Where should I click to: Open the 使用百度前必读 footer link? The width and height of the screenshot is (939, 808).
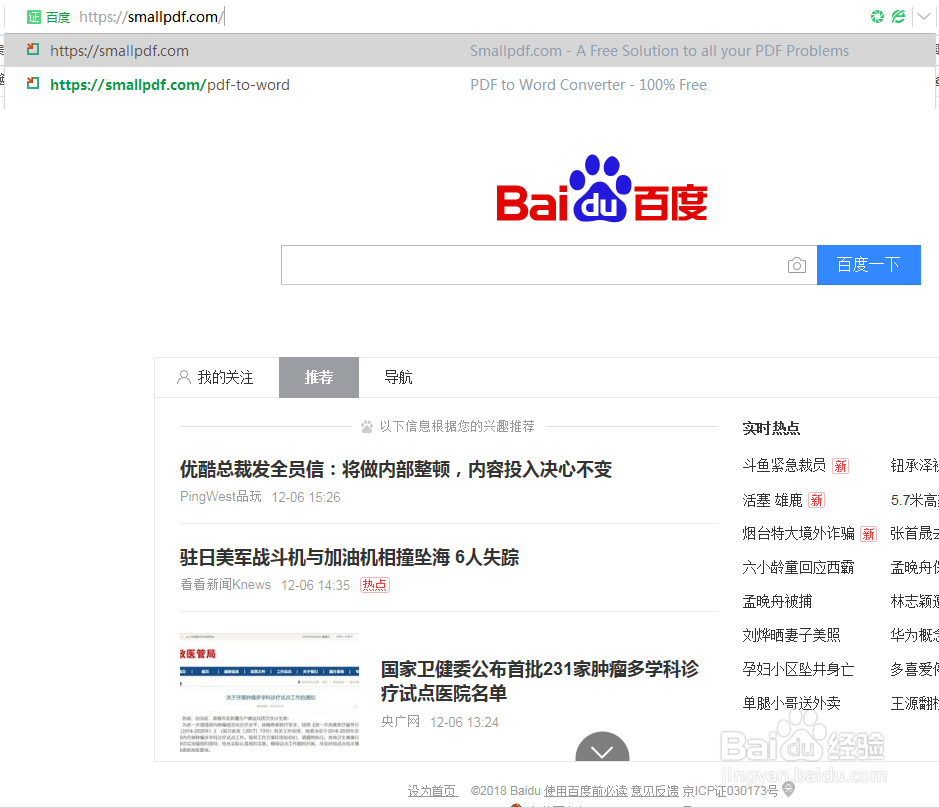585,791
